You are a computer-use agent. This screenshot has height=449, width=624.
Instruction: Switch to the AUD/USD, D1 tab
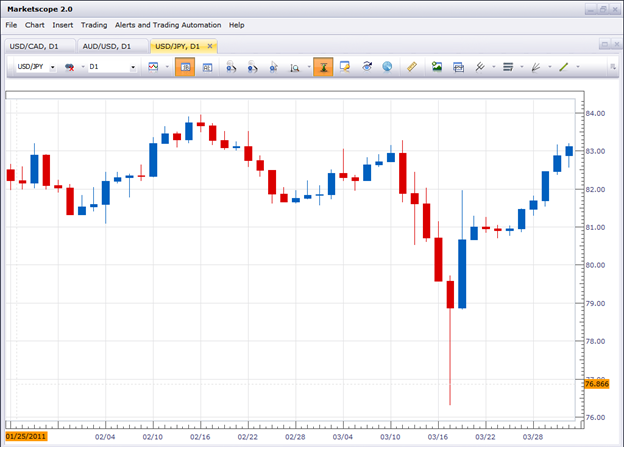point(106,46)
